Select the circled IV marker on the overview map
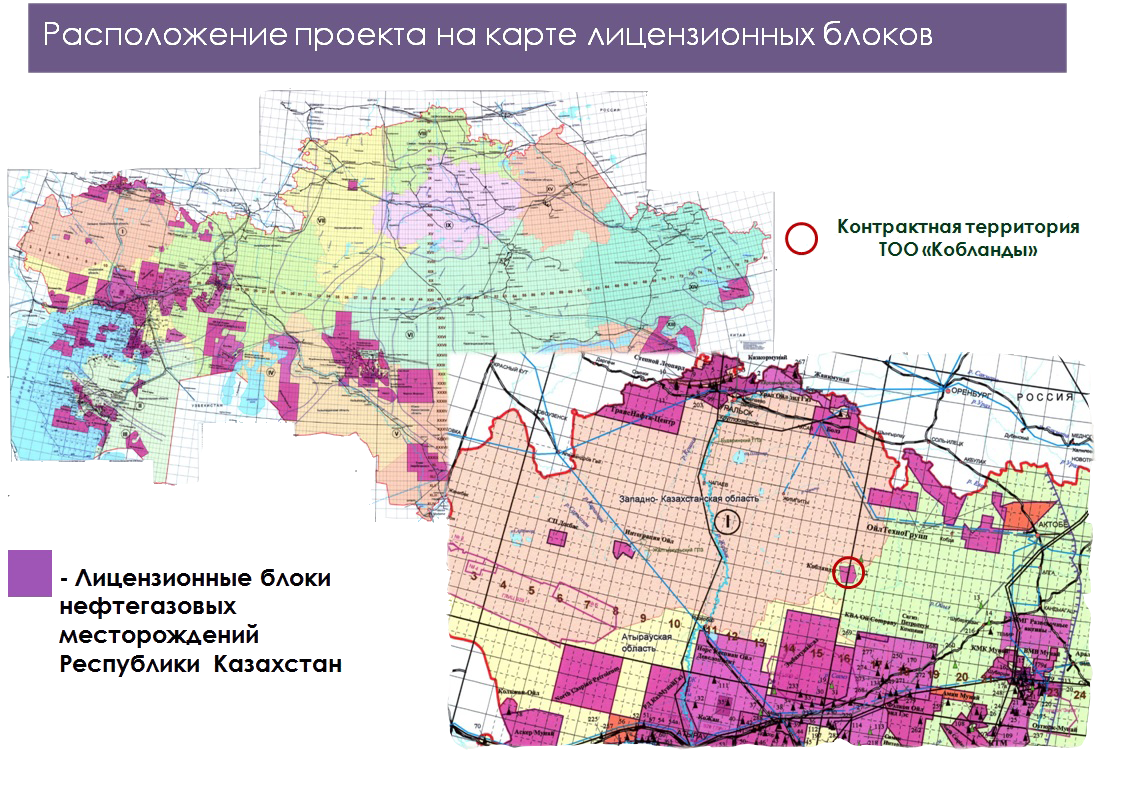Screen dimensions: 1128x794 [272, 372]
